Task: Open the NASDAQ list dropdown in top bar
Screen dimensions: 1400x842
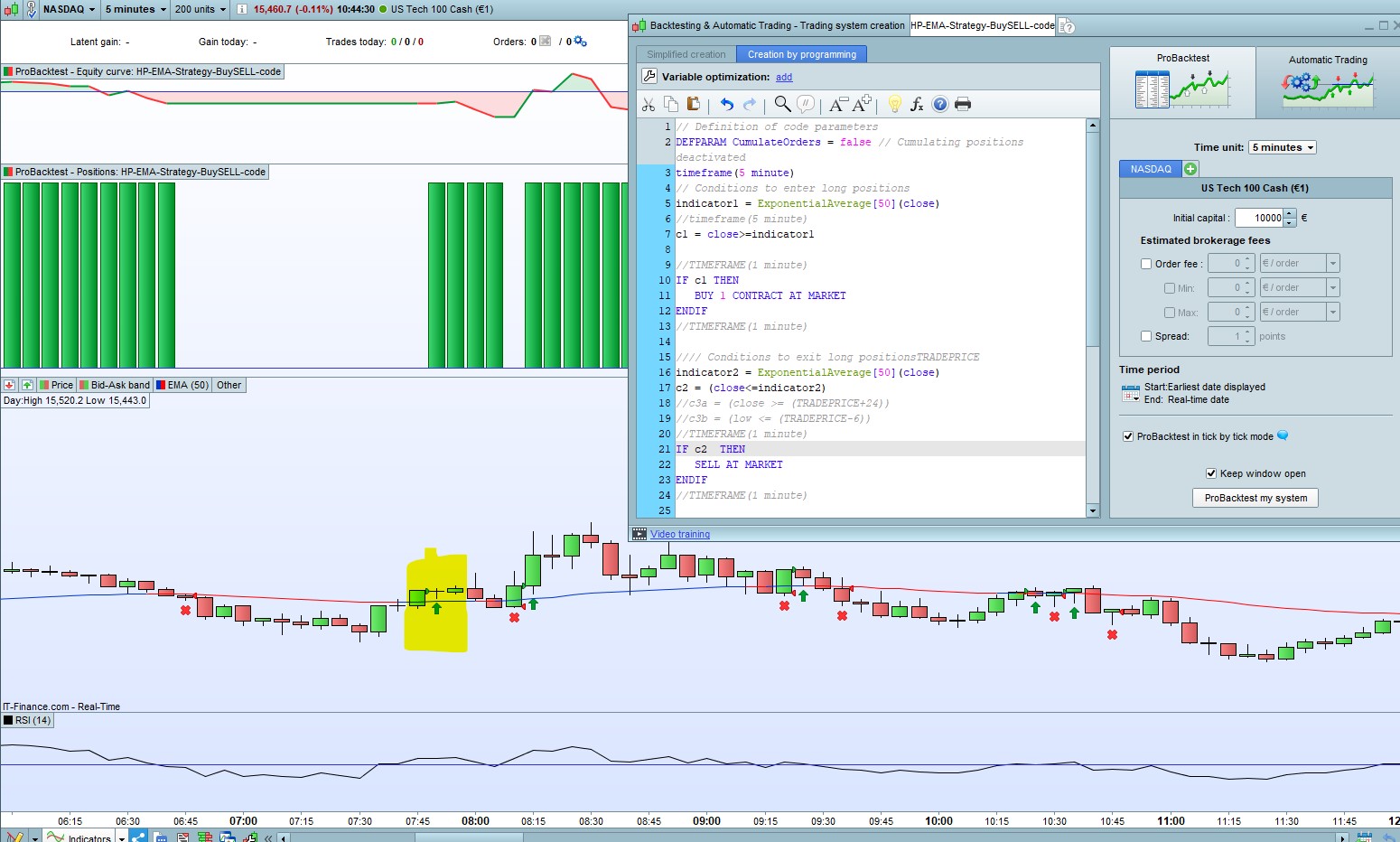Action: coord(70,9)
